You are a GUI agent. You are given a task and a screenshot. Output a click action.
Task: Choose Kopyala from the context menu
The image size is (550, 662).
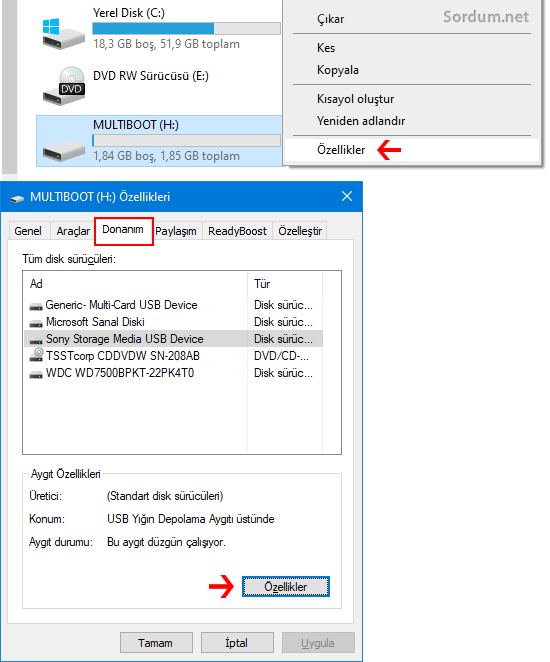pos(338,70)
